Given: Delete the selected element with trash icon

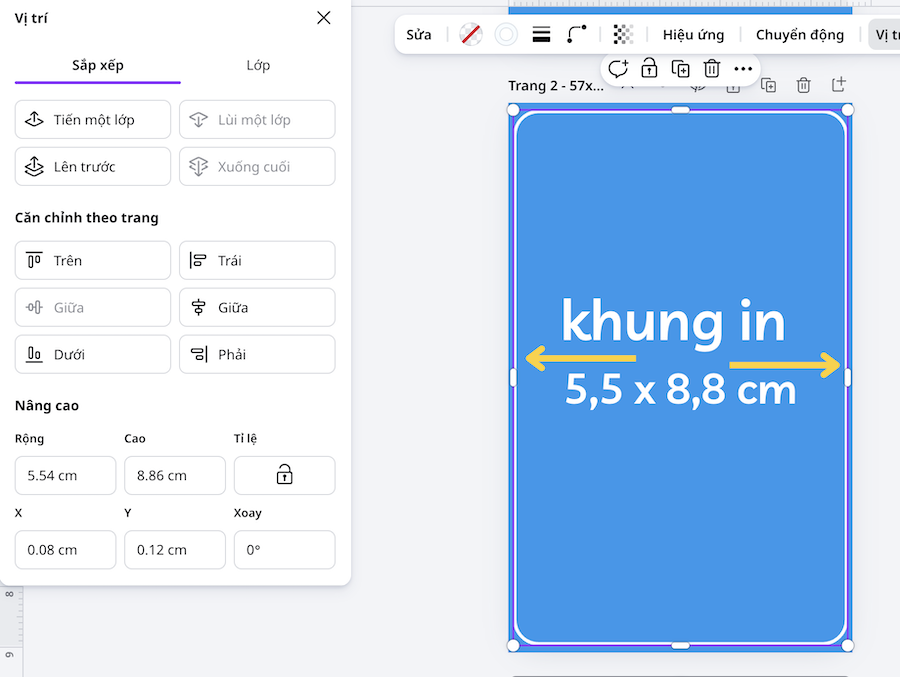Looking at the screenshot, I should pos(711,69).
